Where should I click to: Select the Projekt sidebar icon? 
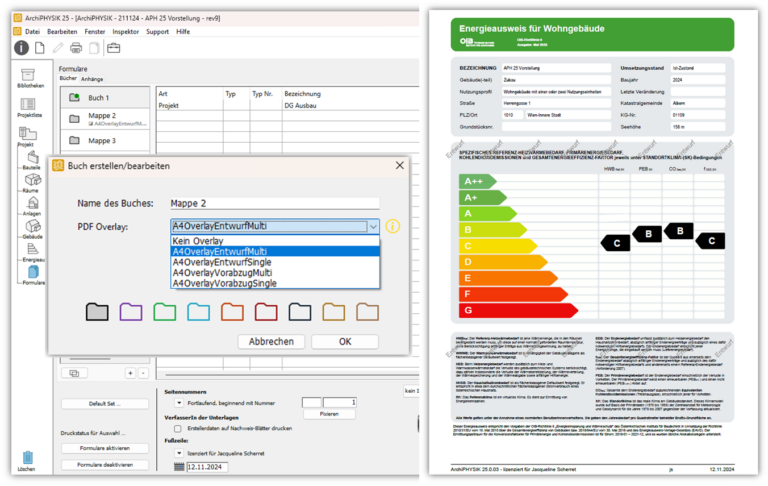point(27,136)
